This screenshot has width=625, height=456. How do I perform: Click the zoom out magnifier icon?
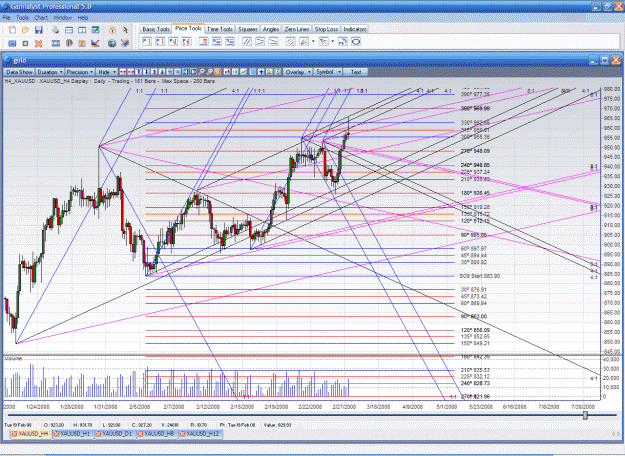(x=209, y=72)
